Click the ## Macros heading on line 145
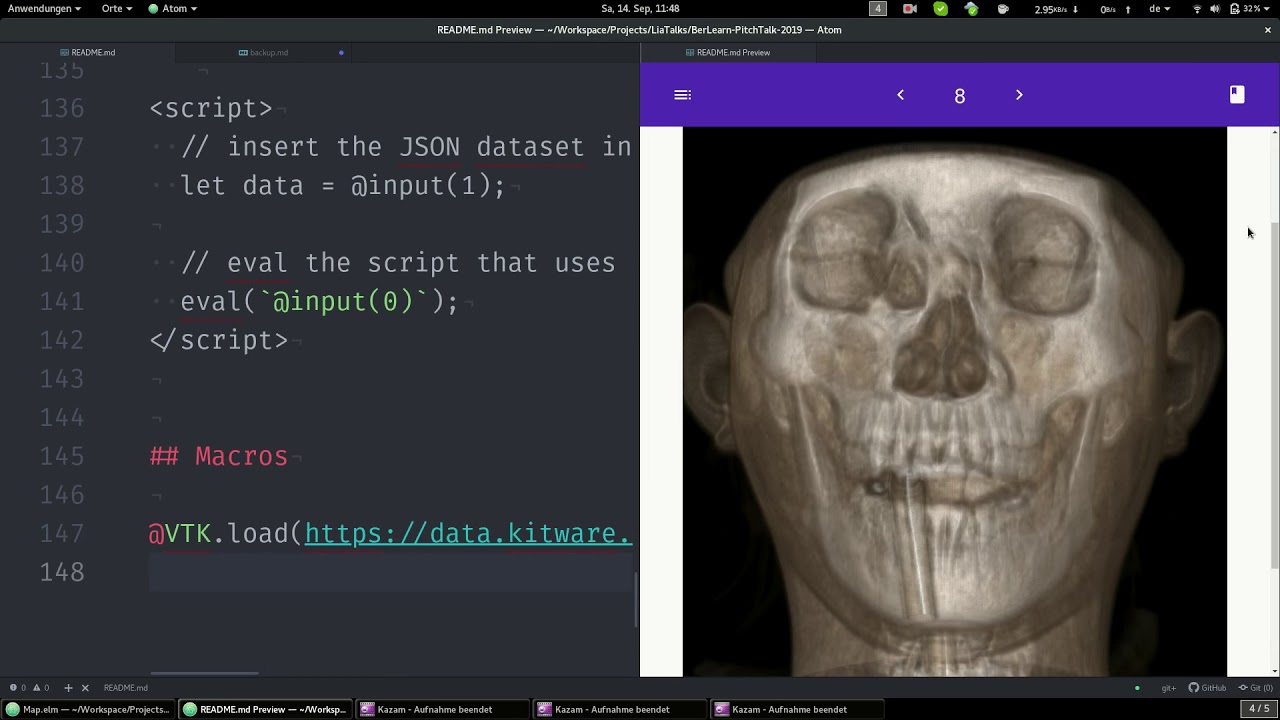Screen dimensions: 1280x720 click(x=219, y=456)
